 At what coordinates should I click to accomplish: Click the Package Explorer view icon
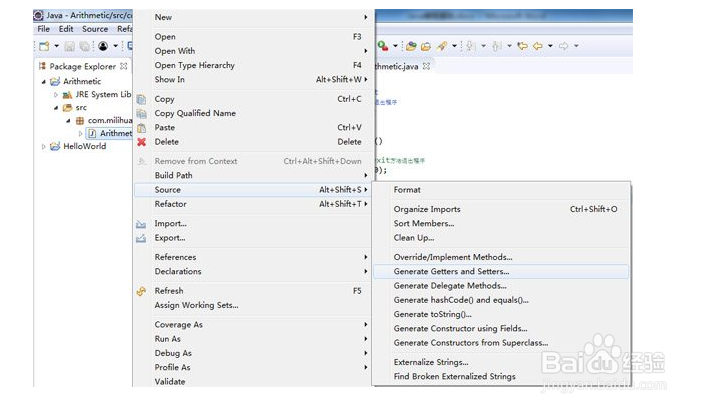[42, 66]
